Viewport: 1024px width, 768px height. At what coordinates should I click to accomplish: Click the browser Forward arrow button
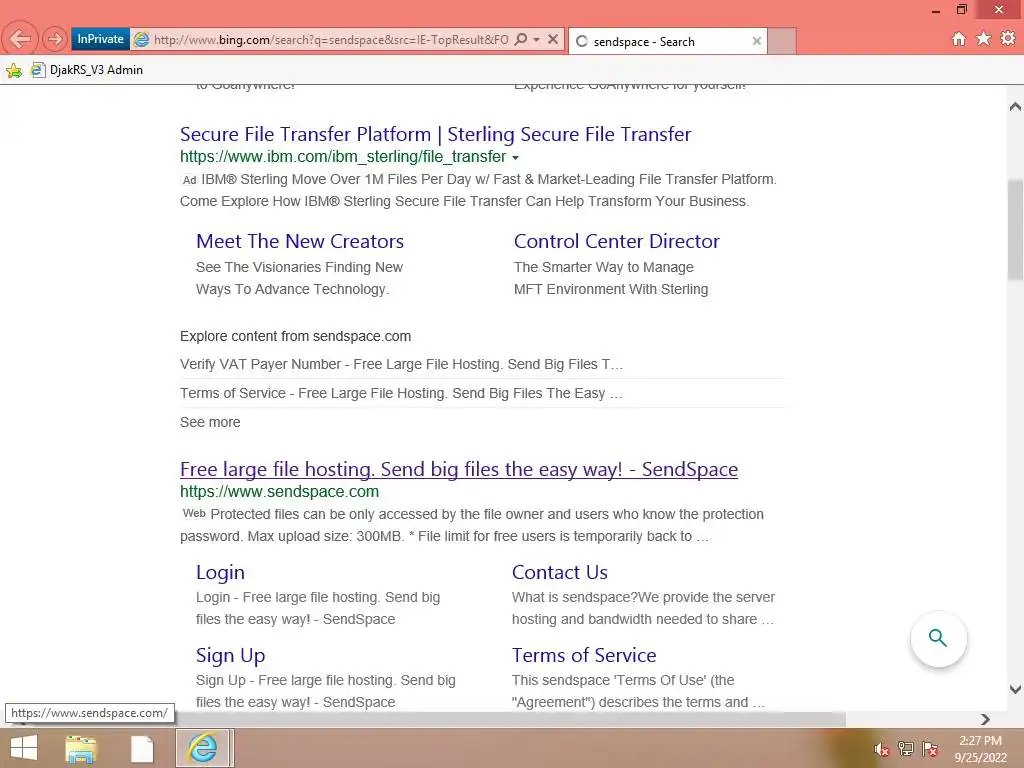(55, 39)
